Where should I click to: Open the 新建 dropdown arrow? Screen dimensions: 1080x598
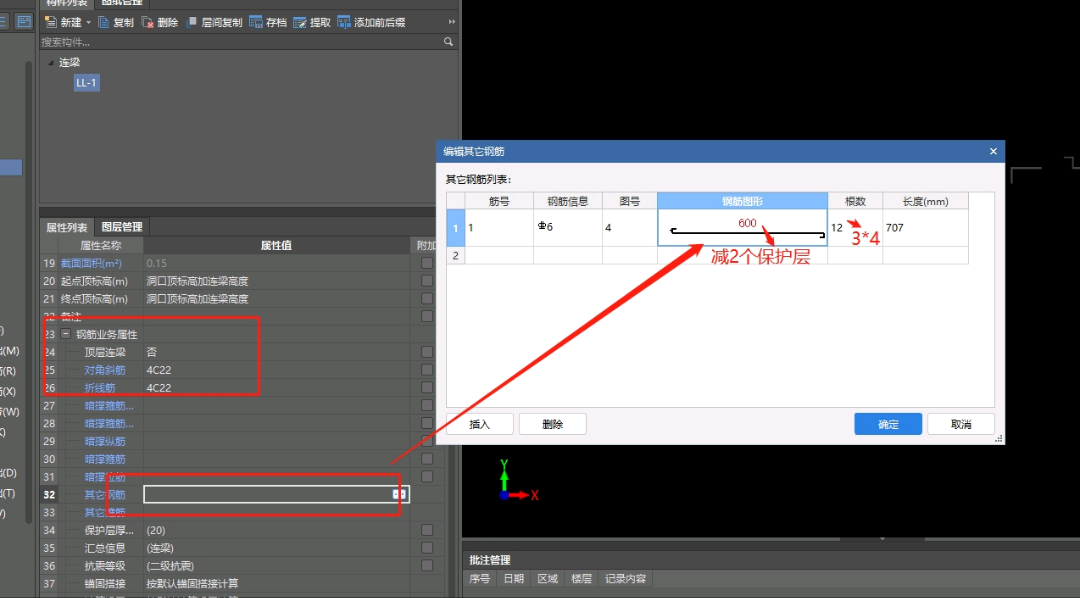pyautogui.click(x=88, y=23)
